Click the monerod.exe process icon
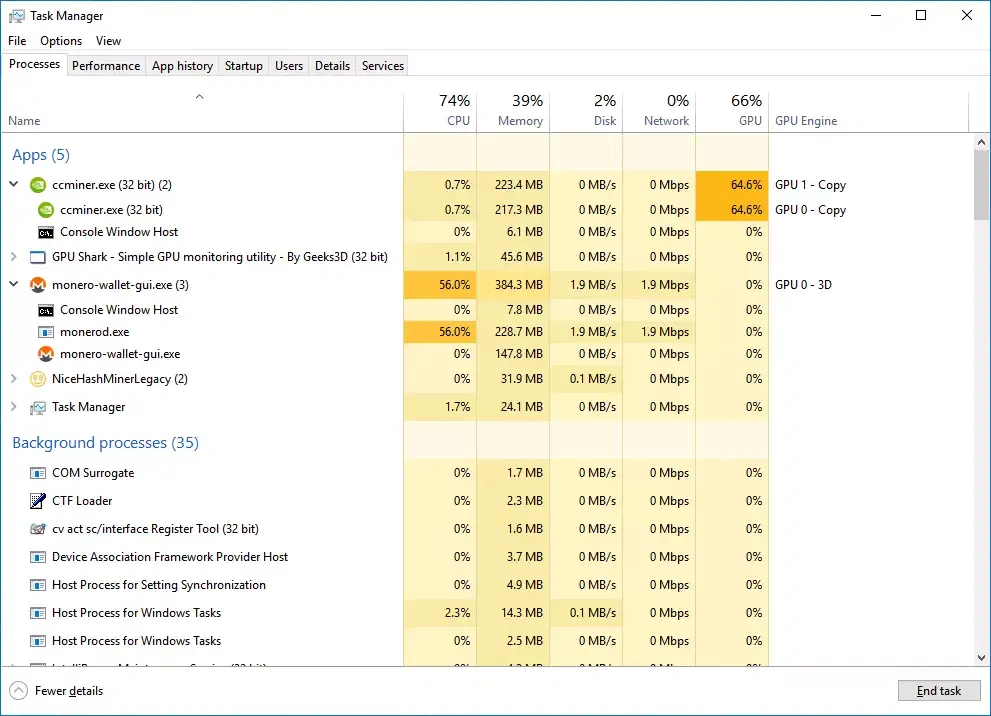 coord(45,332)
